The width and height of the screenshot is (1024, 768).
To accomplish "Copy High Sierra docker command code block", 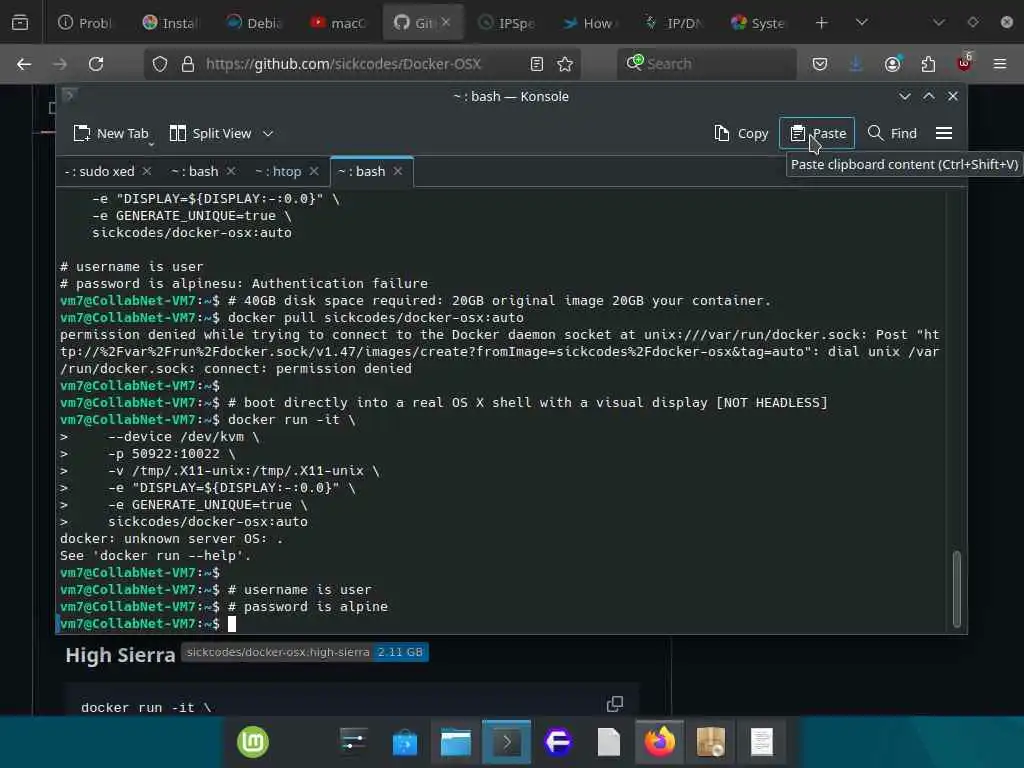I will (615, 704).
